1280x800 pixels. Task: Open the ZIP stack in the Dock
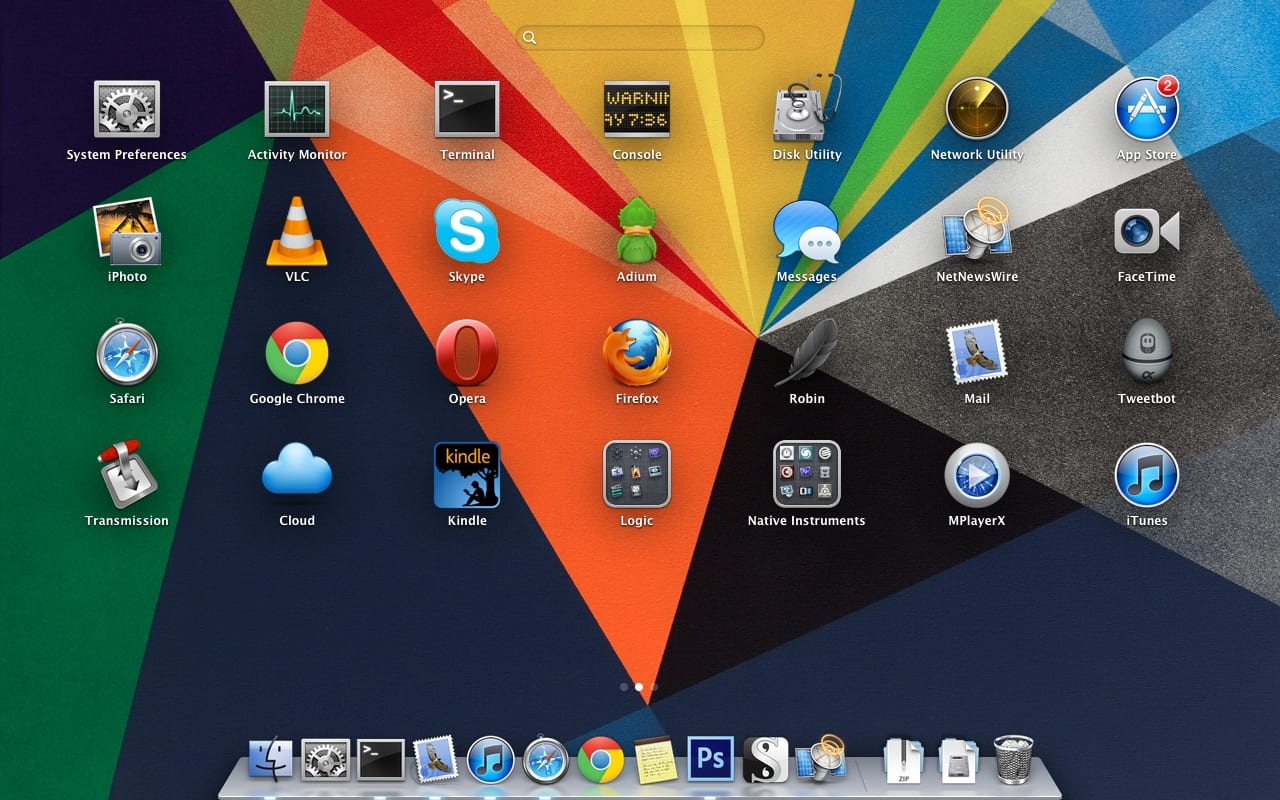pos(903,760)
